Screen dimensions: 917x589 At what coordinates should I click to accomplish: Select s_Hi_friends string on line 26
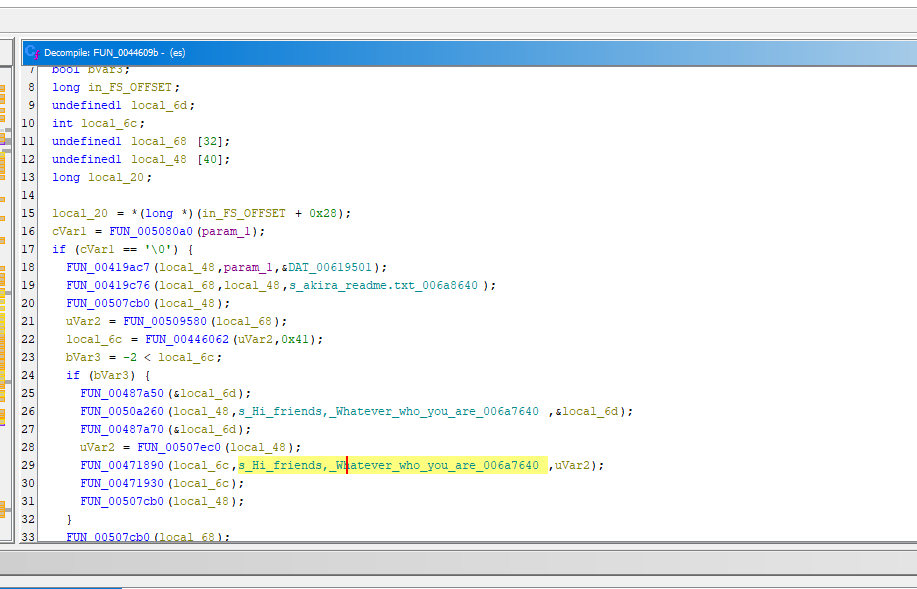[388, 412]
